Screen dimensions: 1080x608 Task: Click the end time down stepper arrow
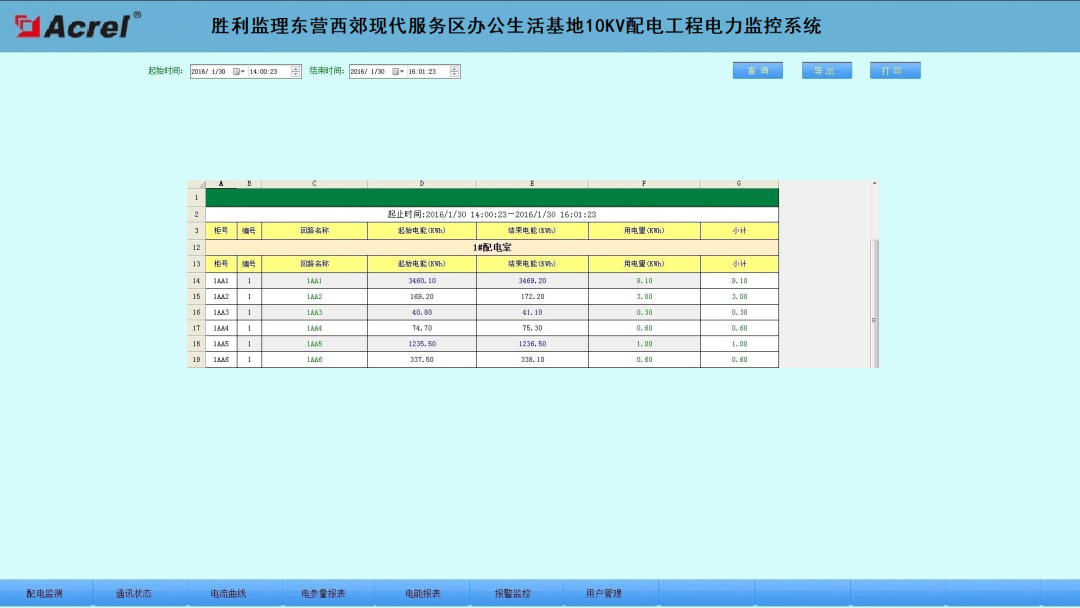(455, 74)
